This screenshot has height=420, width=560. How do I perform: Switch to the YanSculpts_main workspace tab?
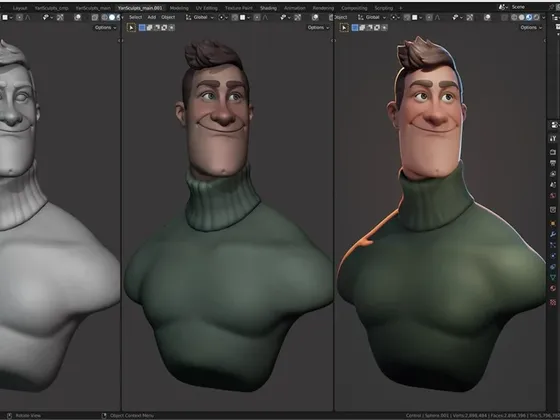click(x=93, y=8)
